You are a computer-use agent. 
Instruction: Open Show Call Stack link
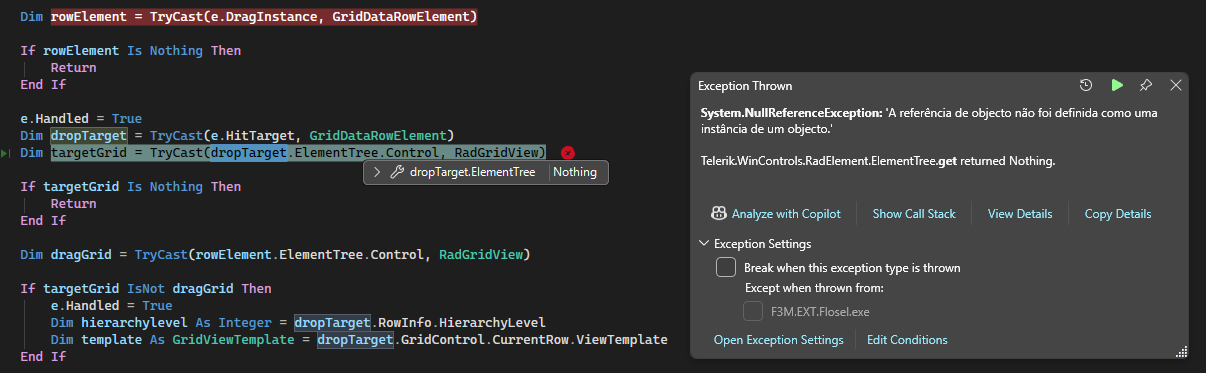(x=914, y=214)
